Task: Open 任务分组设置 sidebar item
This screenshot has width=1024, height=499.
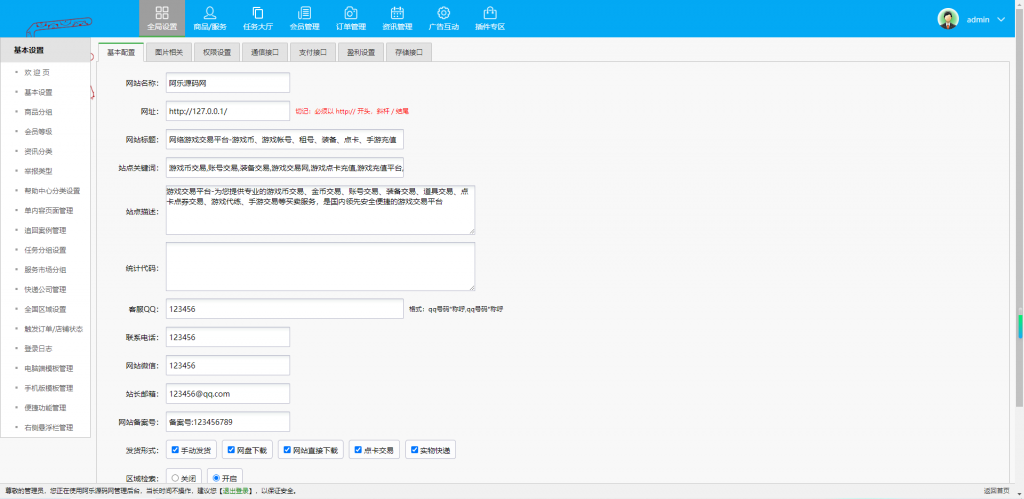Action: pyautogui.click(x=46, y=250)
